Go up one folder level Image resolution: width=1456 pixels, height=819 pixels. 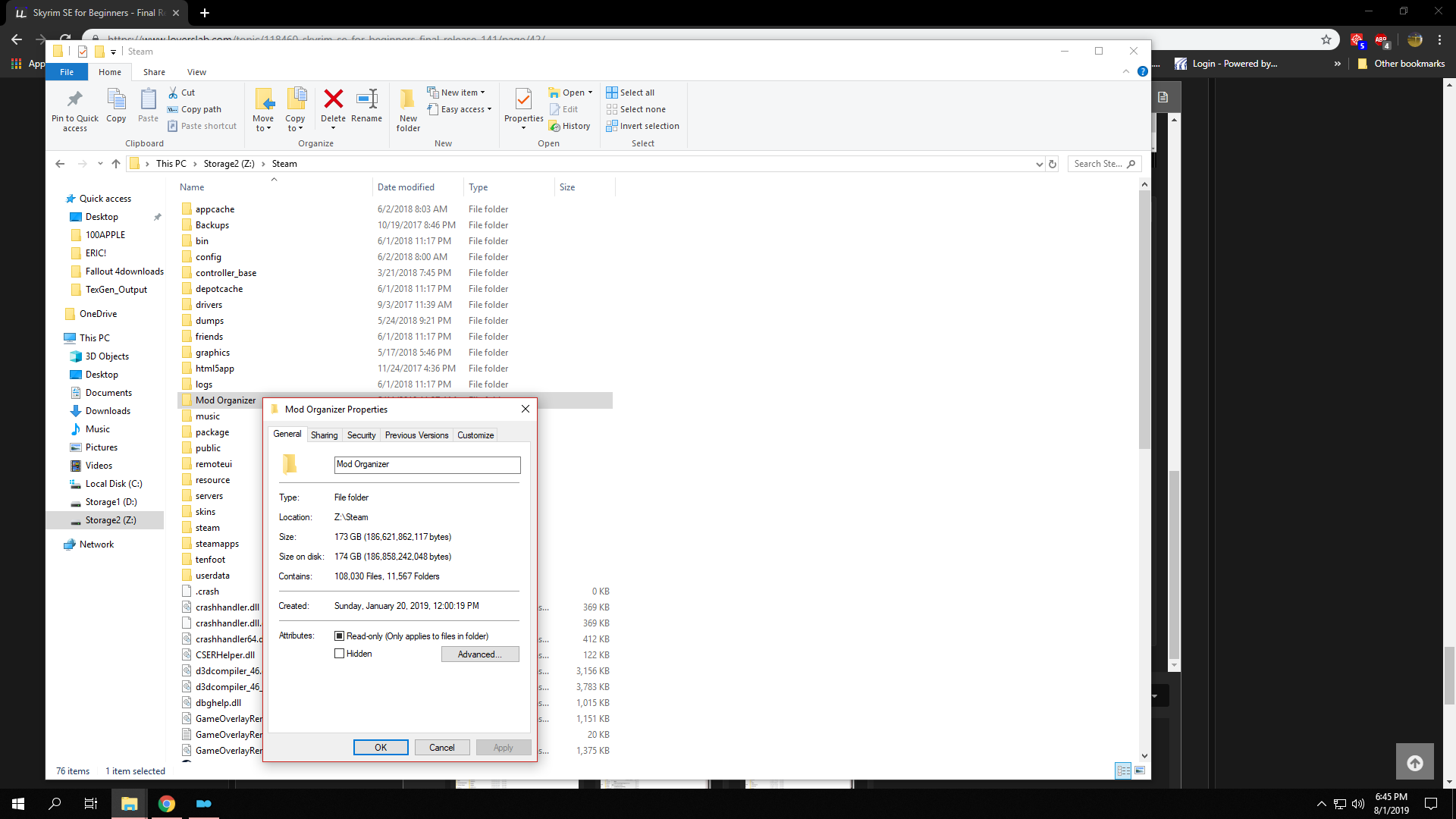[116, 164]
